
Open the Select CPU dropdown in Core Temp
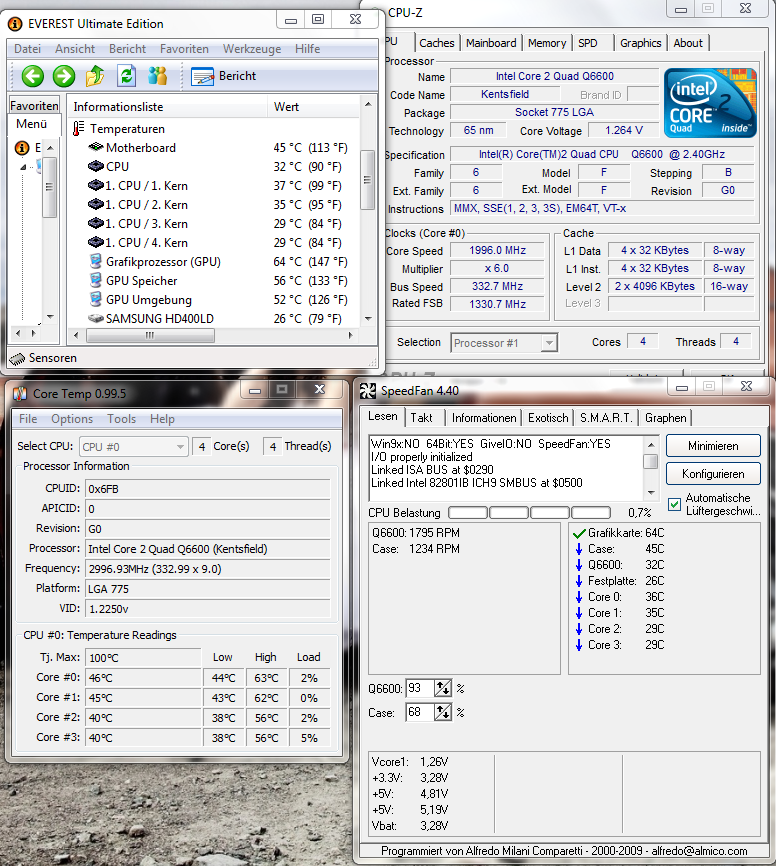tap(134, 446)
